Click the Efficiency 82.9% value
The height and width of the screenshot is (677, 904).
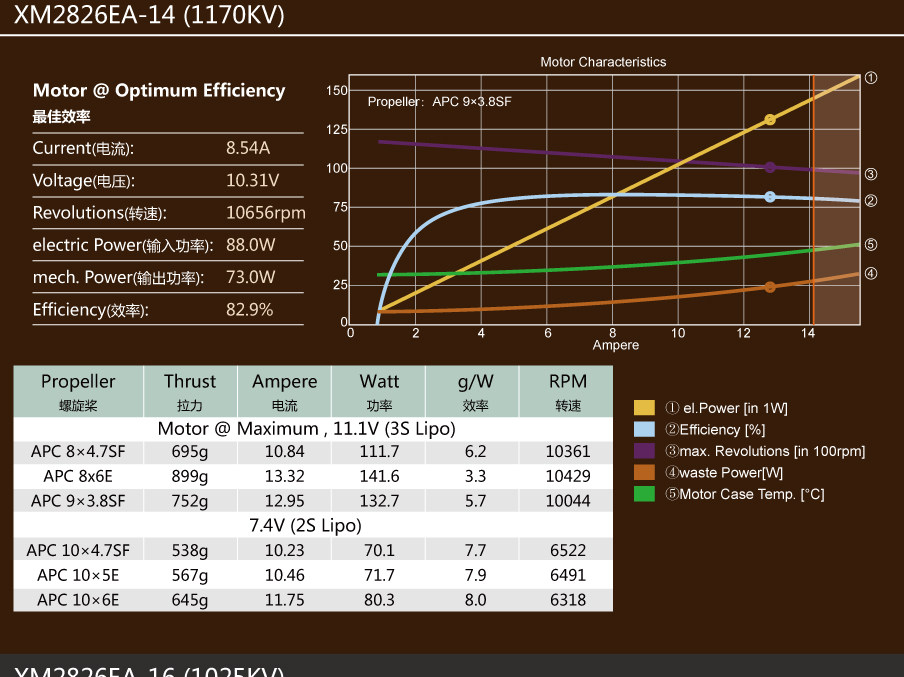[x=250, y=310]
